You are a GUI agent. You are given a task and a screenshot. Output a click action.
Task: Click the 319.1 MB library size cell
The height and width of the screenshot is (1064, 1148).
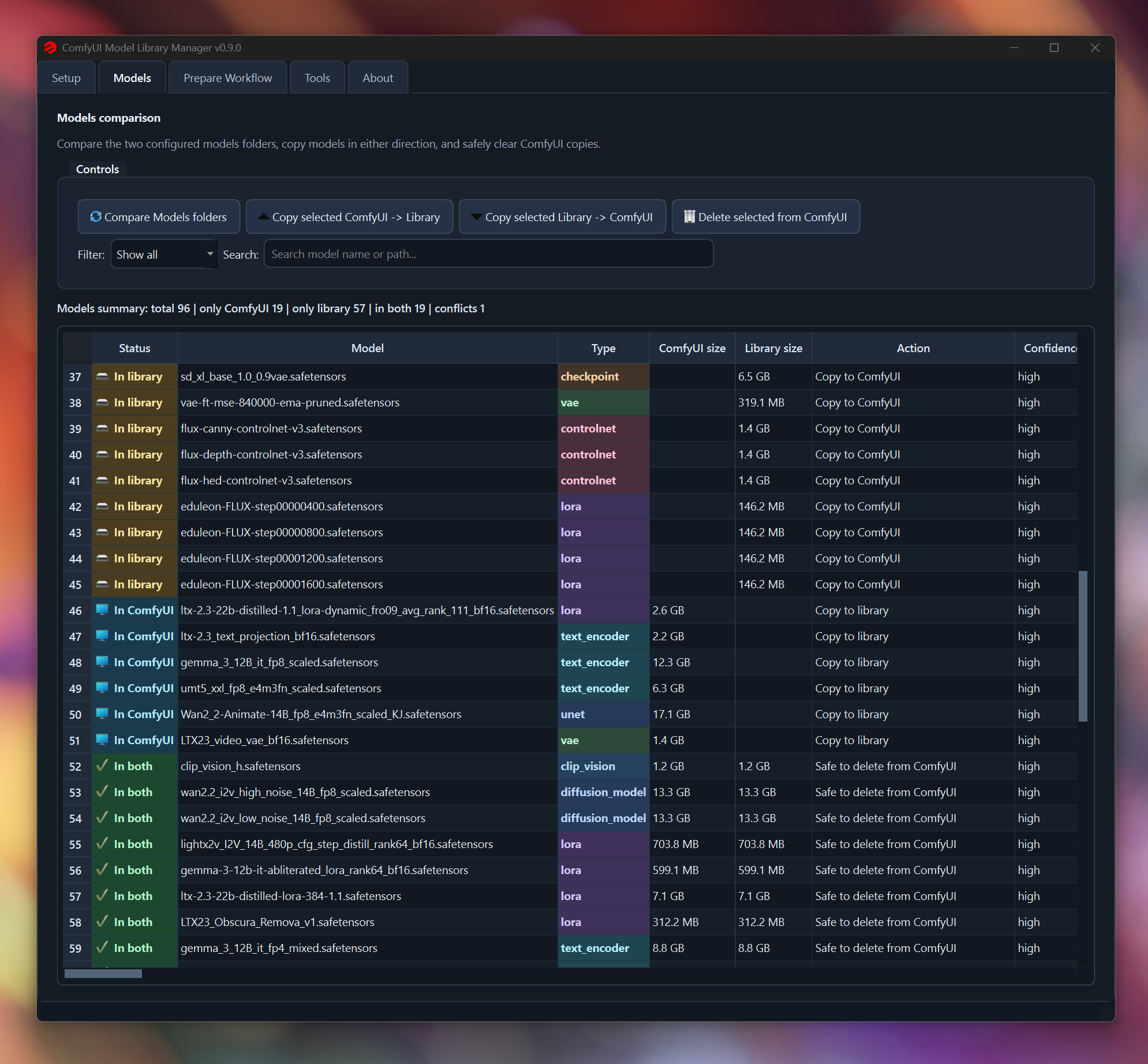[773, 402]
